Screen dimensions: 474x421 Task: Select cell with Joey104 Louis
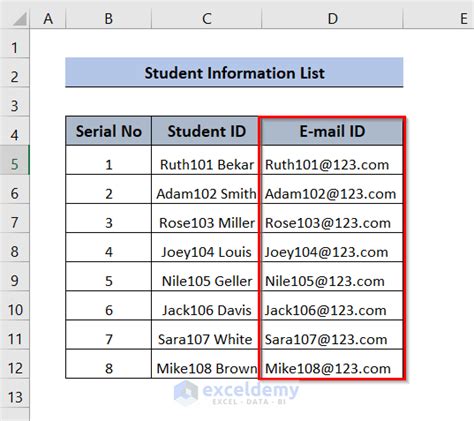[x=206, y=247]
